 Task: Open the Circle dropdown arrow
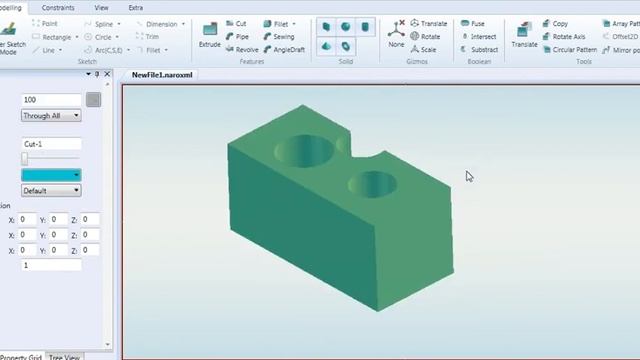pyautogui.click(x=117, y=37)
